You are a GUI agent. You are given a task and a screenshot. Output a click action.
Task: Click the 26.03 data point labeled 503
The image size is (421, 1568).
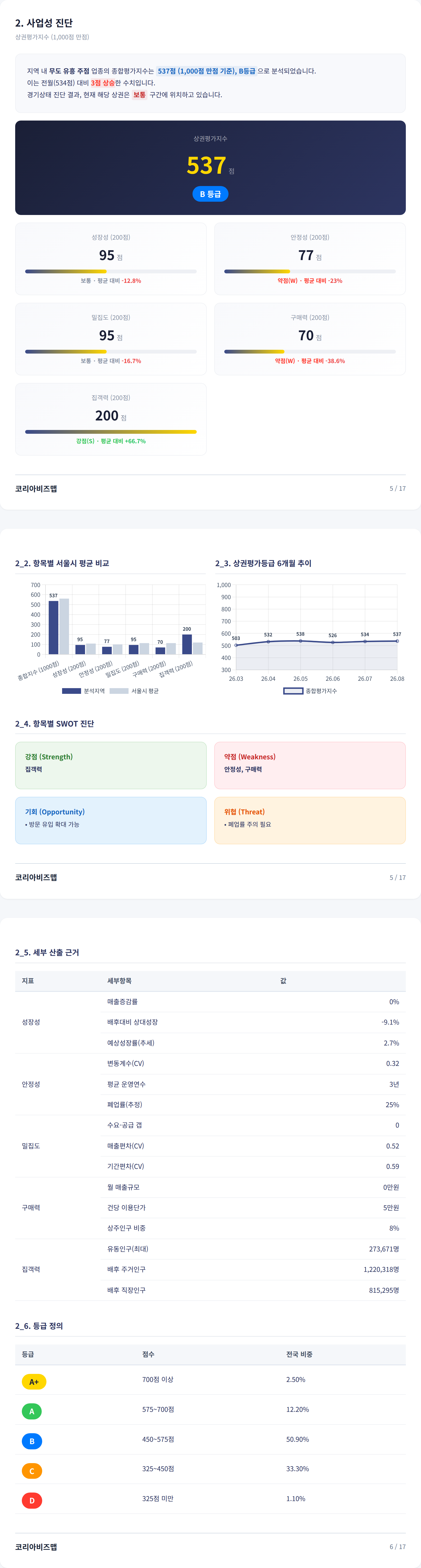coord(236,645)
